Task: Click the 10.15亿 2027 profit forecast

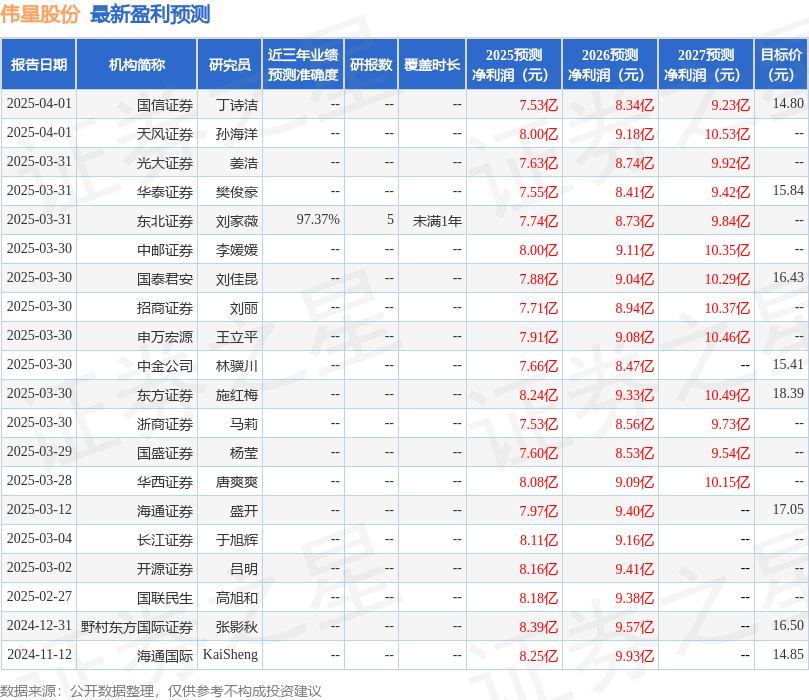Action: click(x=727, y=482)
